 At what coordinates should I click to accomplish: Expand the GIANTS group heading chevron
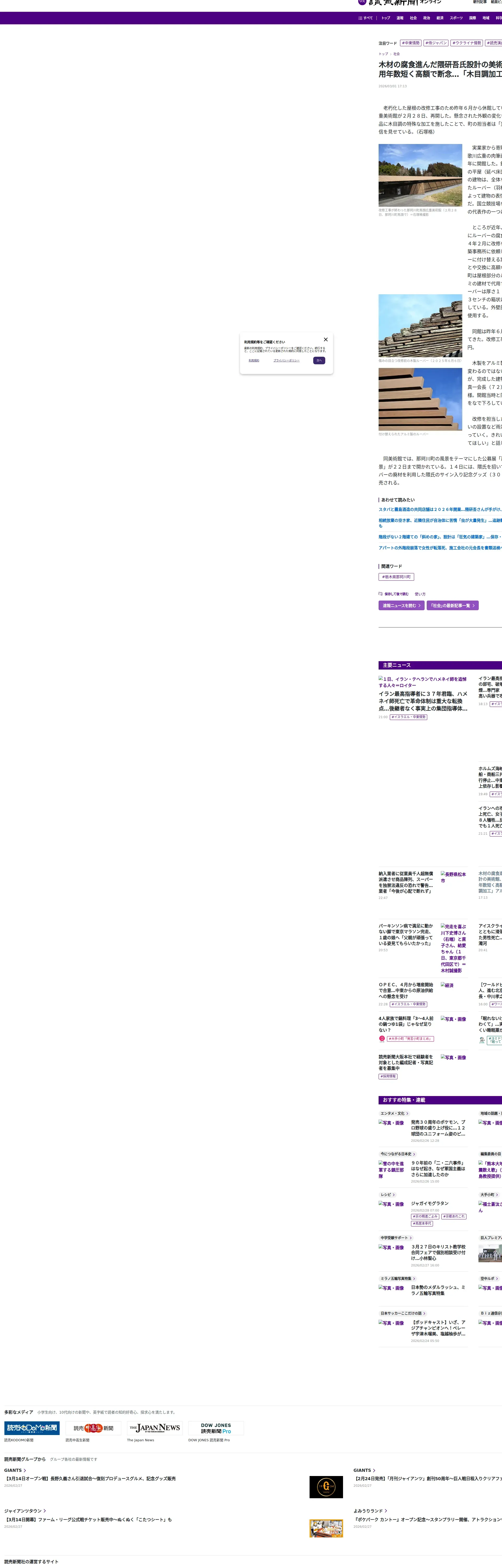(x=25, y=1470)
